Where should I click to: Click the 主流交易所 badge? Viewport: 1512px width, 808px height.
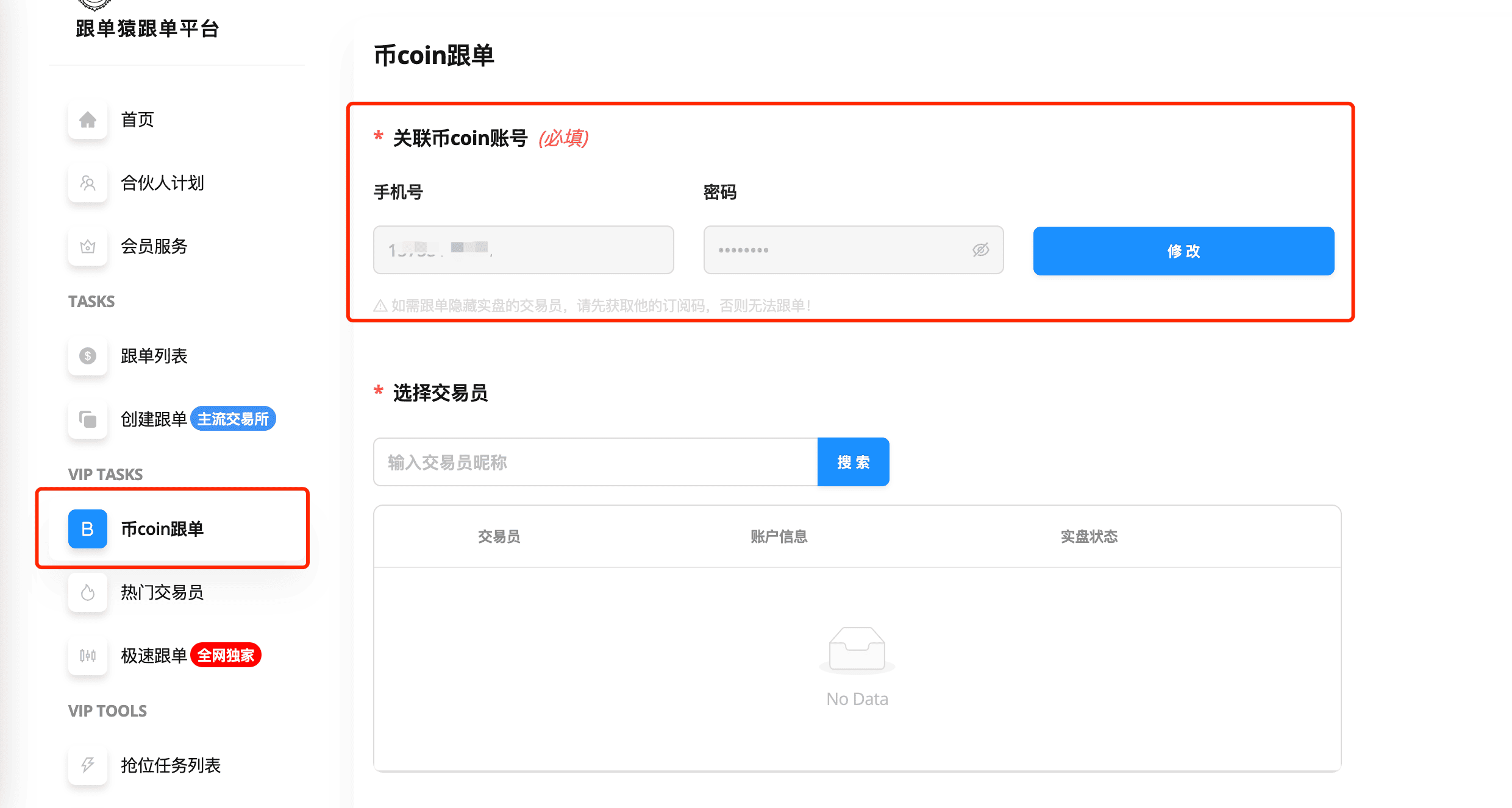[233, 419]
